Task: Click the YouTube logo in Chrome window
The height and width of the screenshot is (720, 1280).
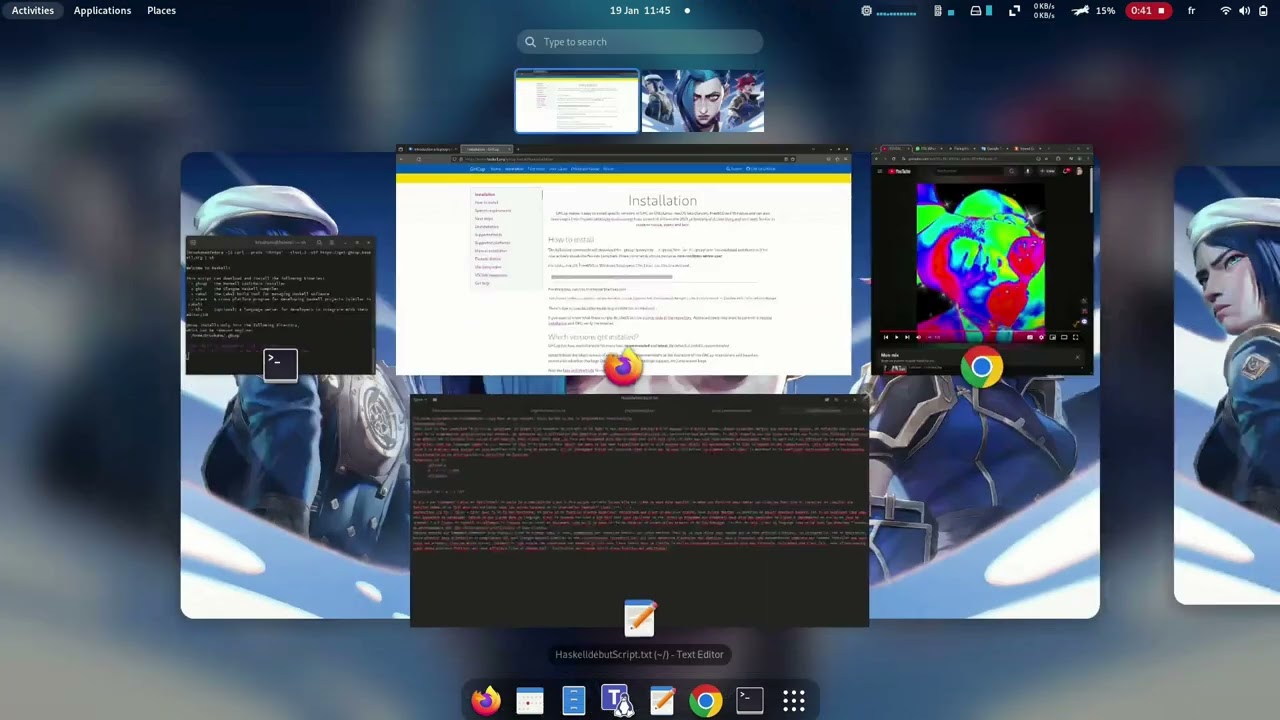Action: pos(898,172)
